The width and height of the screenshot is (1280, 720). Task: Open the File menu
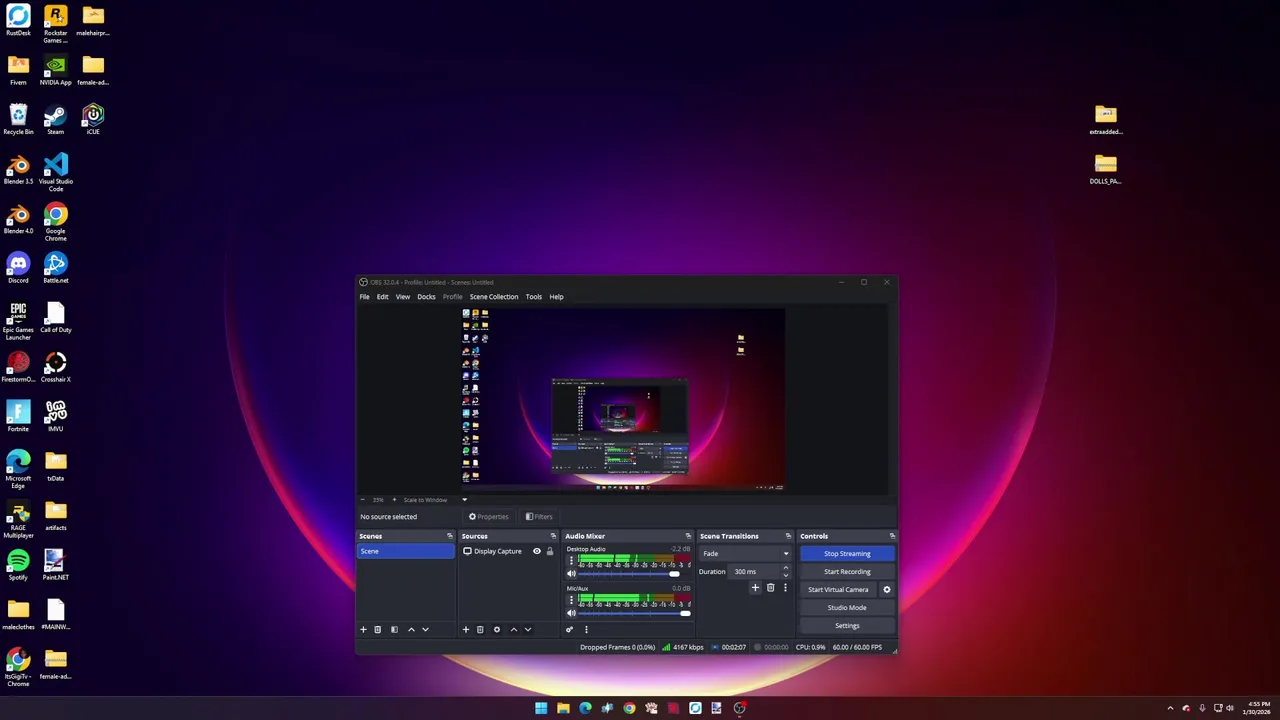(x=365, y=297)
